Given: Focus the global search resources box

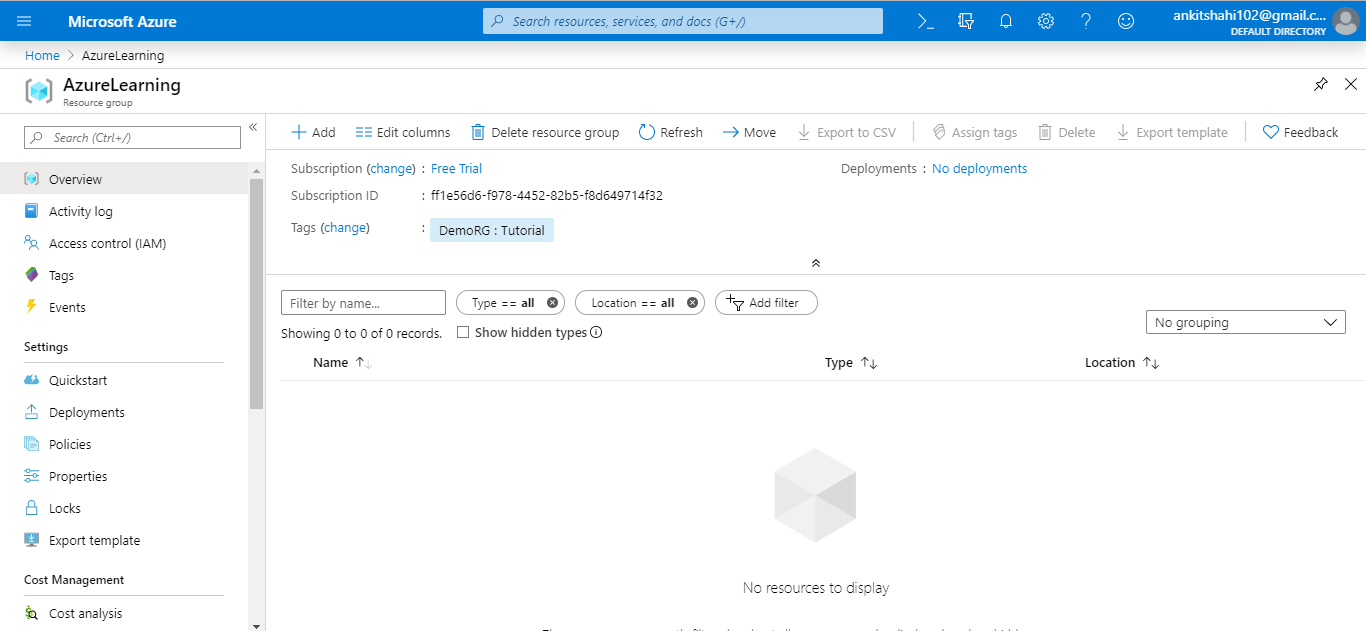Looking at the screenshot, I should [683, 21].
